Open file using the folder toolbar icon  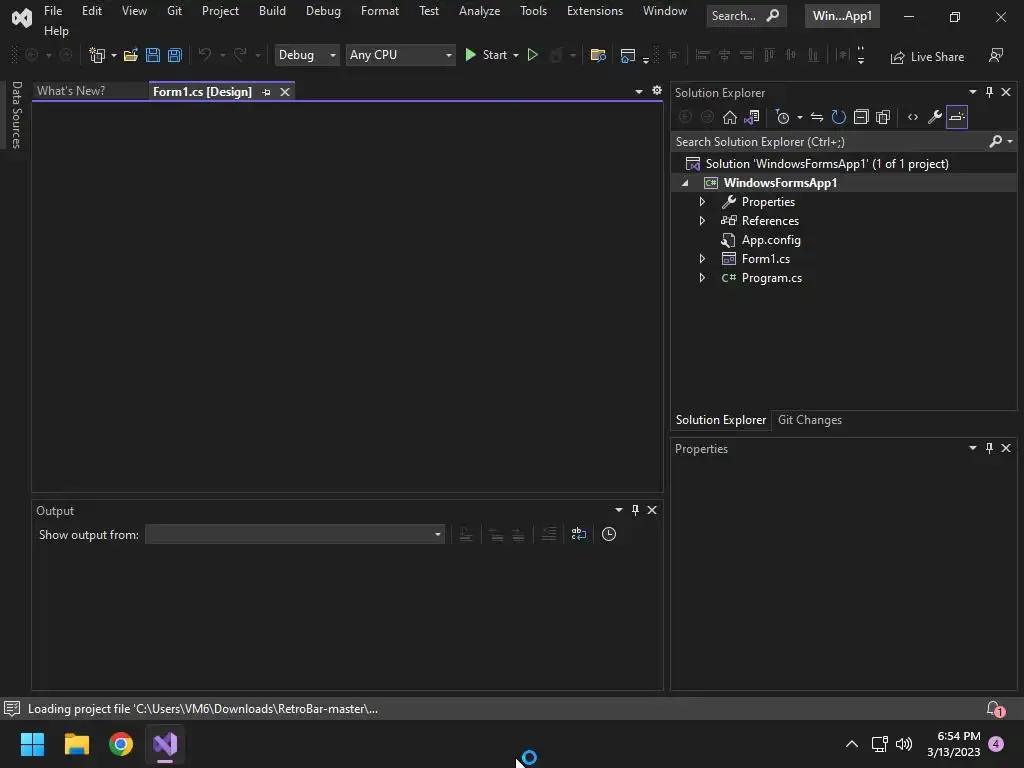click(131, 56)
